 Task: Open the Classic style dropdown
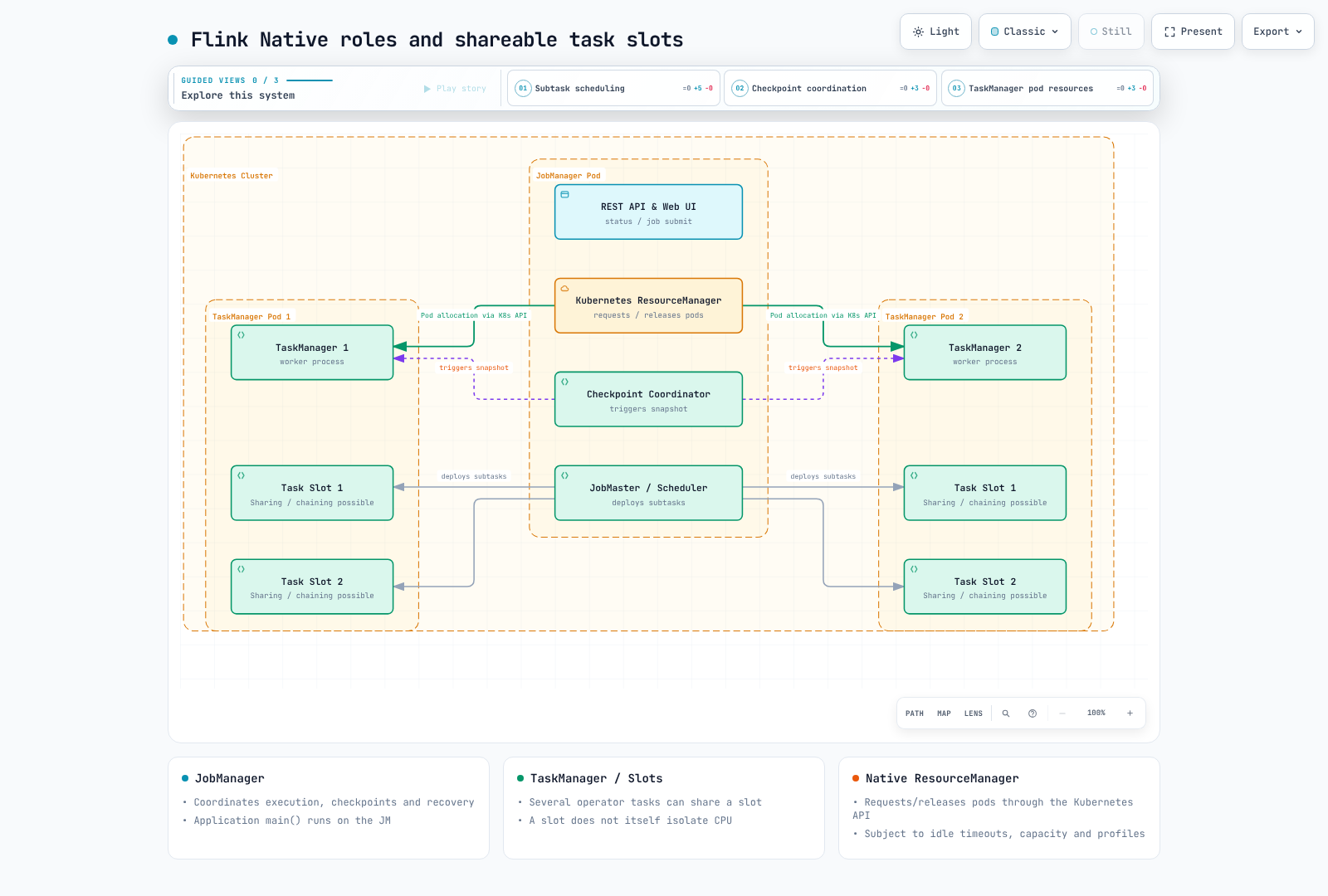pyautogui.click(x=1025, y=32)
